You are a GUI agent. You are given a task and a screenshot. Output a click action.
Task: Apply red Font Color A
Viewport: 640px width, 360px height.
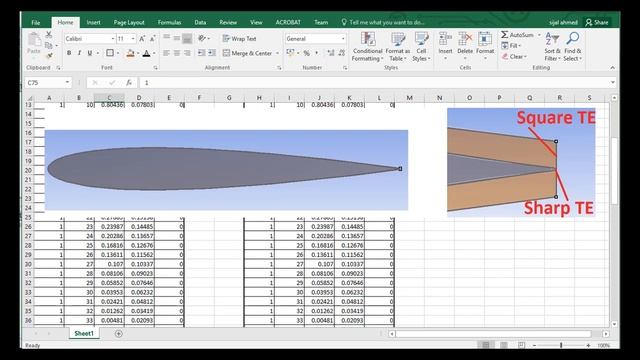click(x=147, y=53)
